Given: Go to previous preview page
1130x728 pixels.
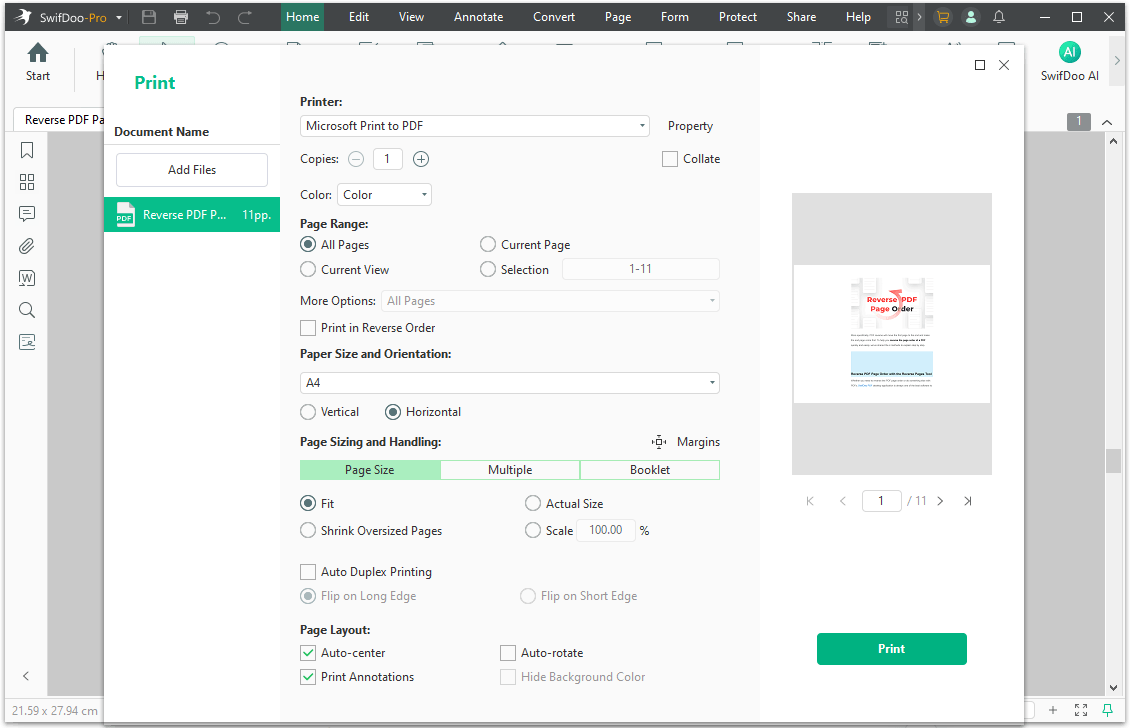Looking at the screenshot, I should coord(842,501).
